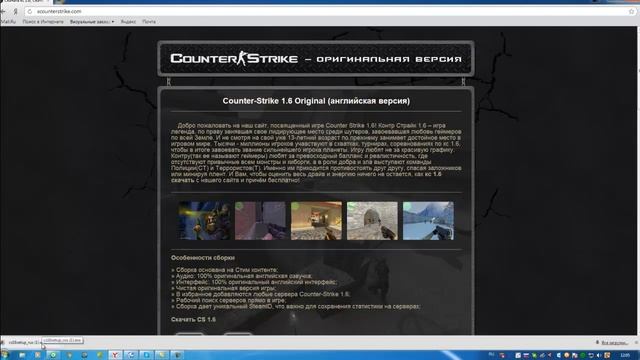This screenshot has width=640, height=360.
Task: Open the green circle taskbar app
Action: pos(53,355)
